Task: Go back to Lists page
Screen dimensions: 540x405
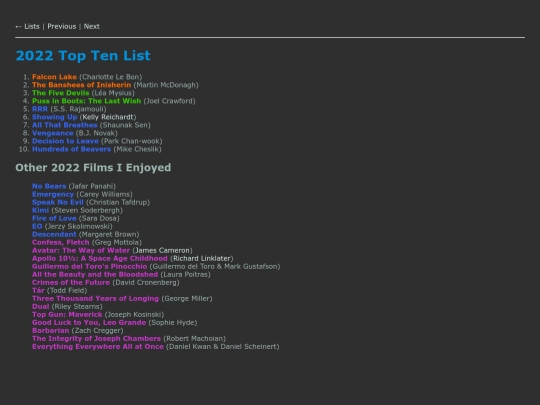Action: click(x=27, y=27)
